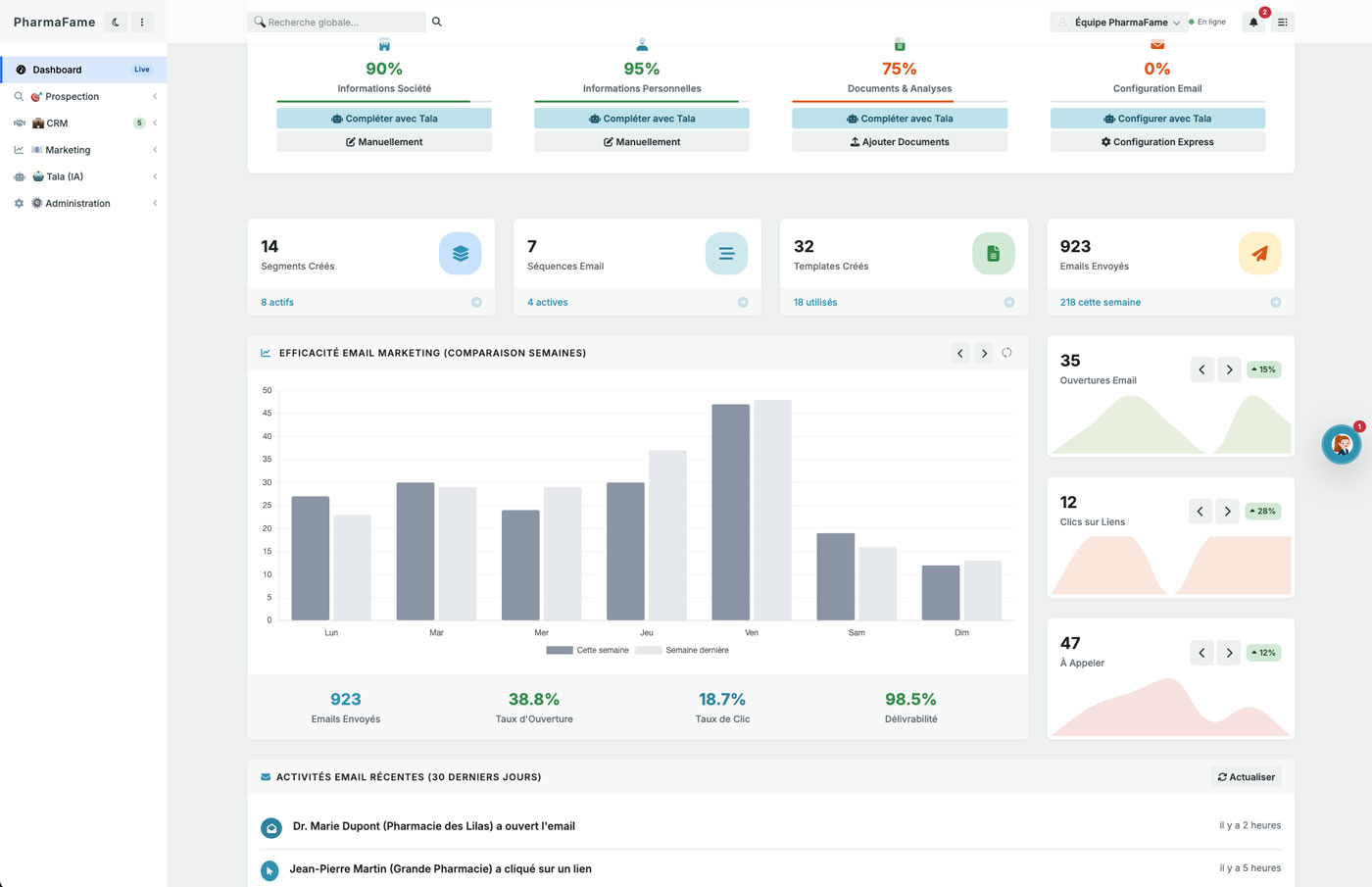Open the 218 cette semaine link
The height and width of the screenshot is (887, 1372).
tap(1101, 302)
